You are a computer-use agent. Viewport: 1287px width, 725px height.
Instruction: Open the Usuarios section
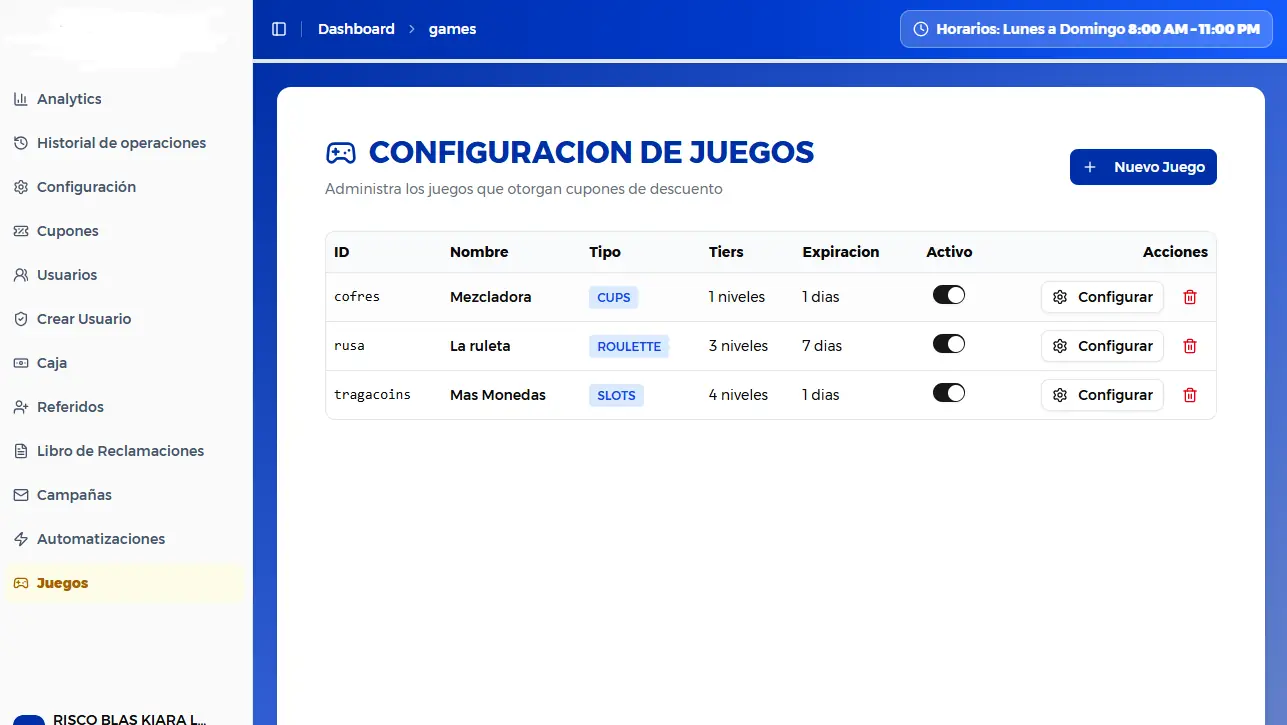(125, 275)
